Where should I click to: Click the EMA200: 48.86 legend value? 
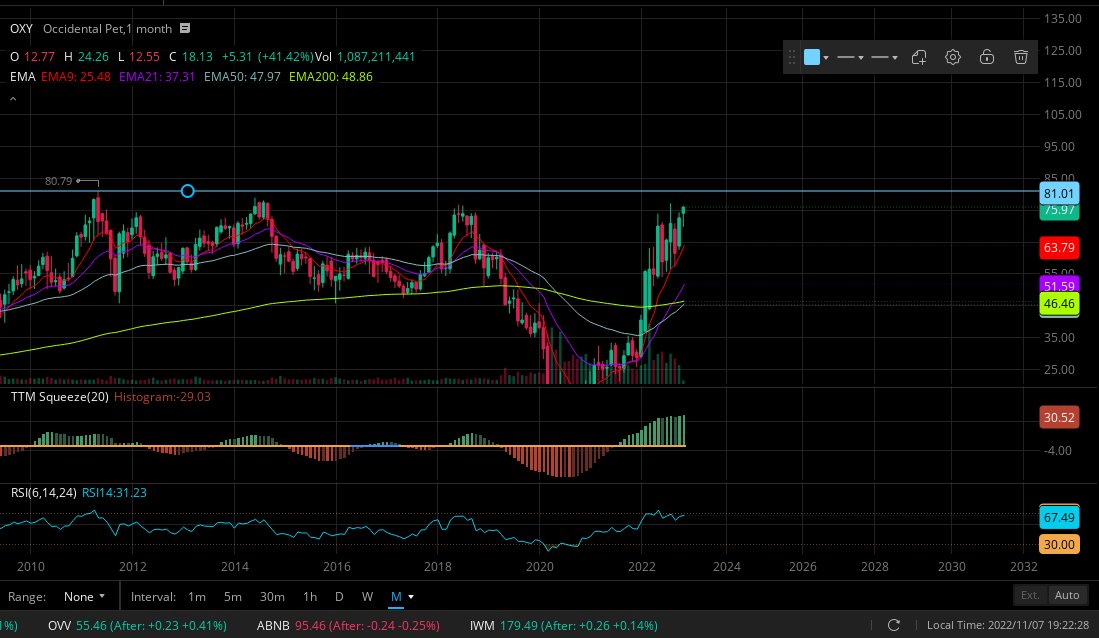point(331,76)
